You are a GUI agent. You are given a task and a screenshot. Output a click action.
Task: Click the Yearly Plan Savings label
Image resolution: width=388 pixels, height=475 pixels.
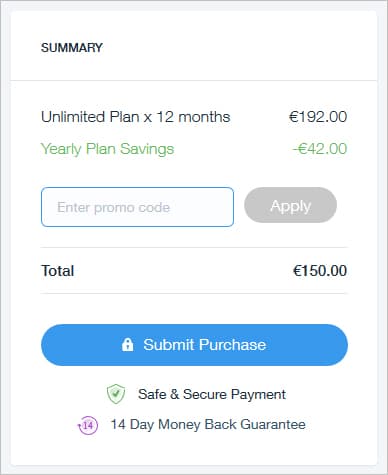click(x=107, y=149)
